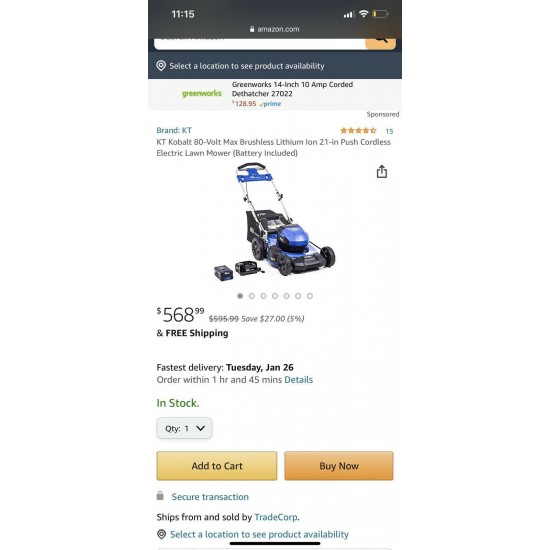Click the bottom location pin icon

click(x=161, y=534)
